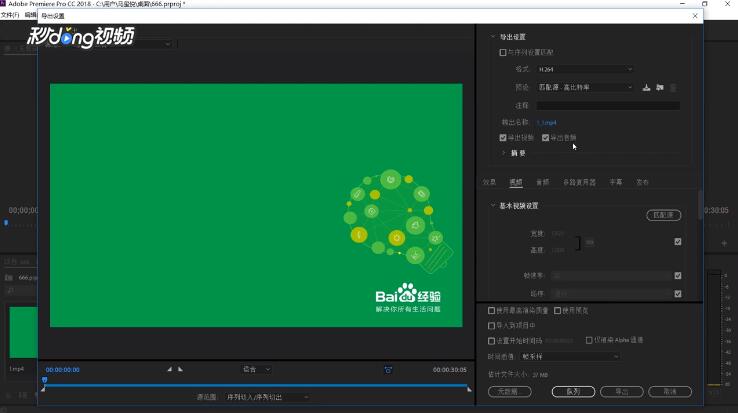Viewport: 738px width, 413px height.
Task: Click the left-end in point triangle on timeline
Action: [43, 389]
